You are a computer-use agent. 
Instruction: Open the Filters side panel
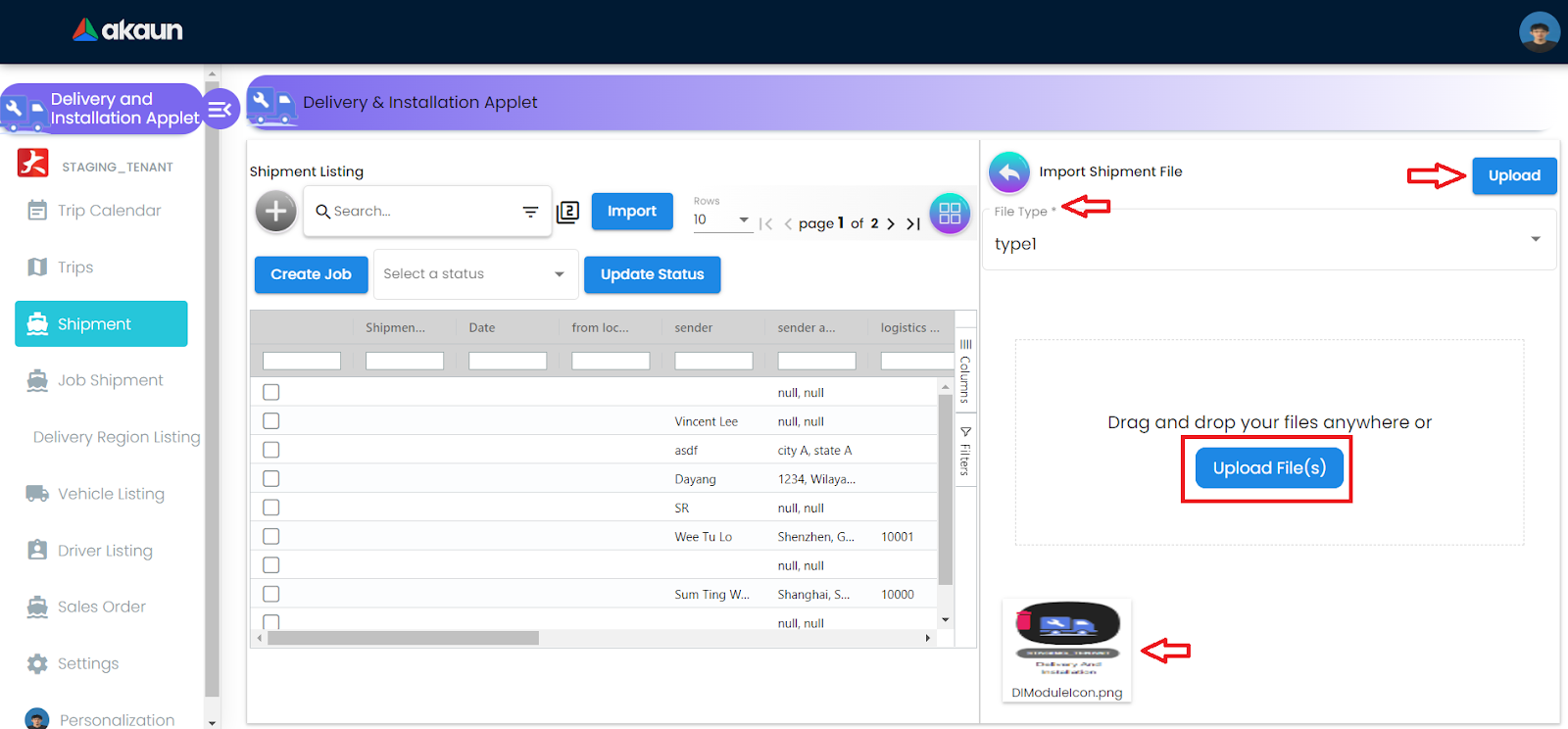(965, 451)
